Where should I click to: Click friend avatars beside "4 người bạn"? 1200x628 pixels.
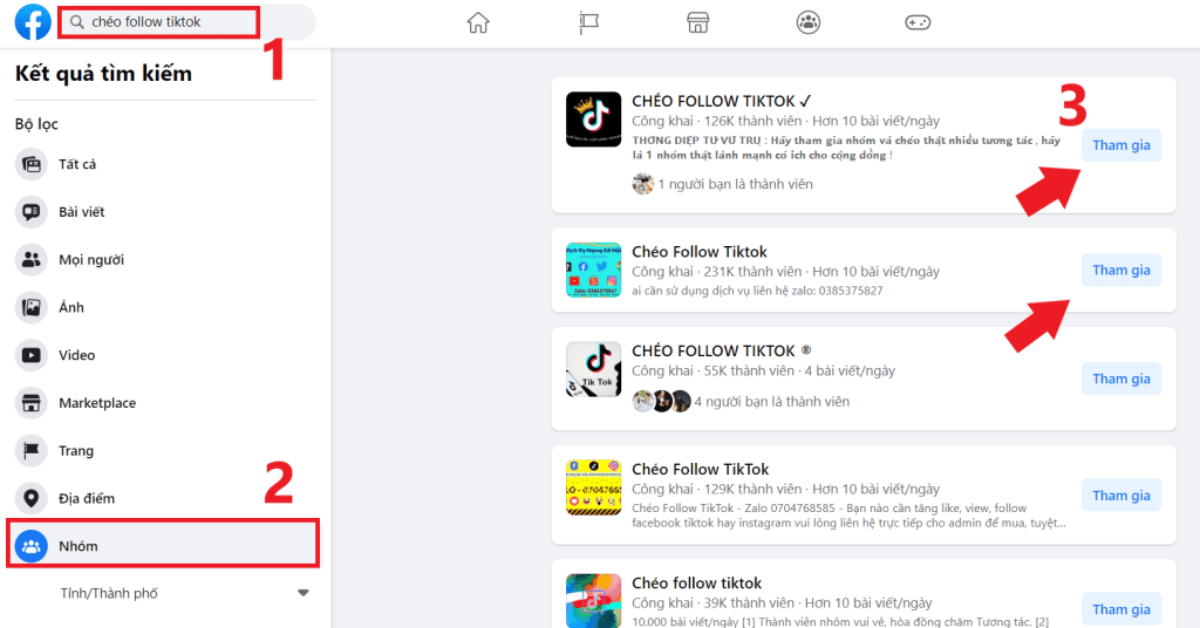(662, 401)
